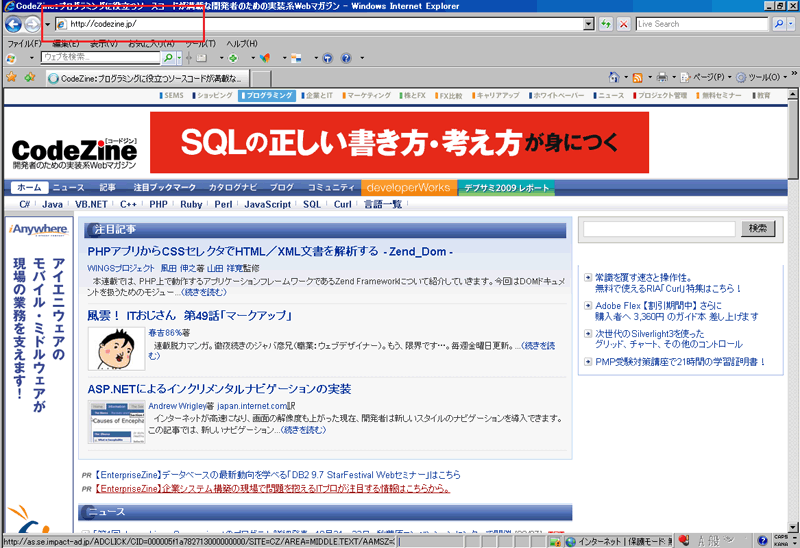Click the blue question mark help toolbar icon
Viewport: 800px width, 548px height.
pyautogui.click(x=346, y=58)
